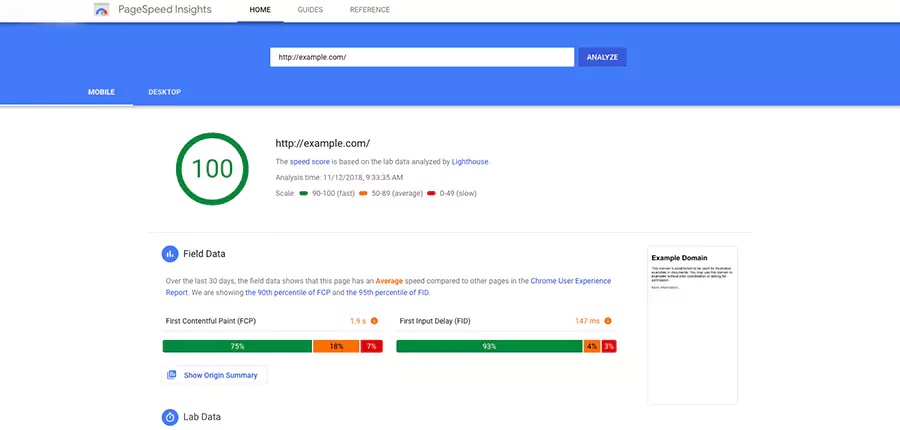Viewport: 900px width, 430px height.
Task: Open the 95th percentile of FID link
Action: [x=387, y=292]
